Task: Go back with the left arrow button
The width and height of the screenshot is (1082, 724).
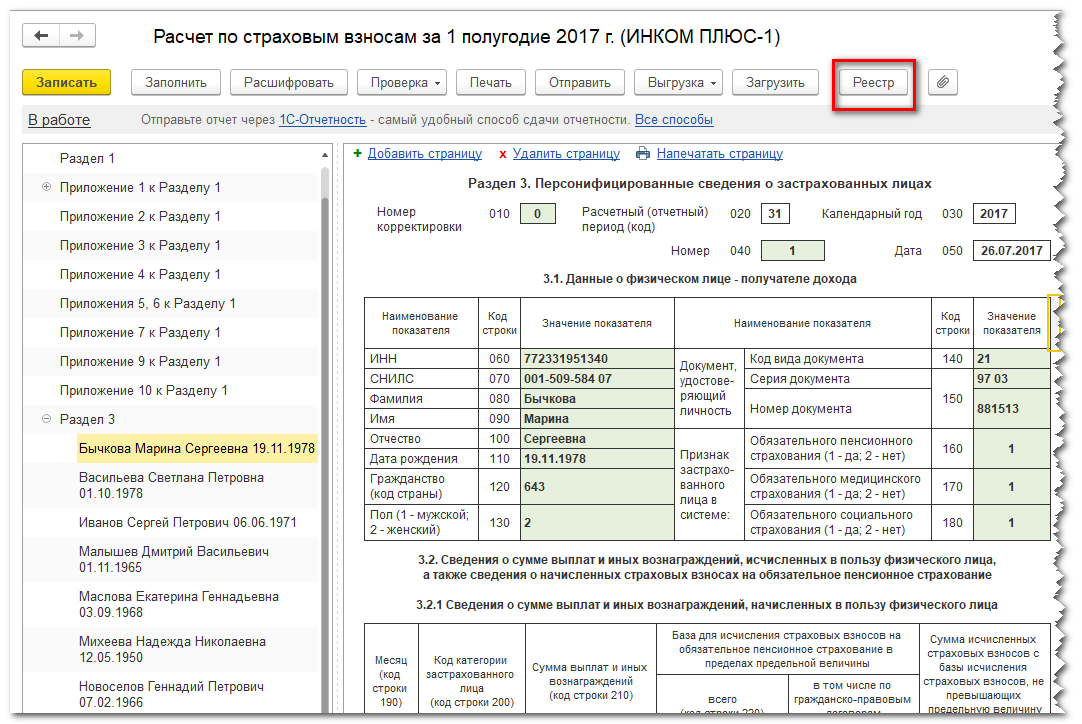Action: [x=41, y=35]
